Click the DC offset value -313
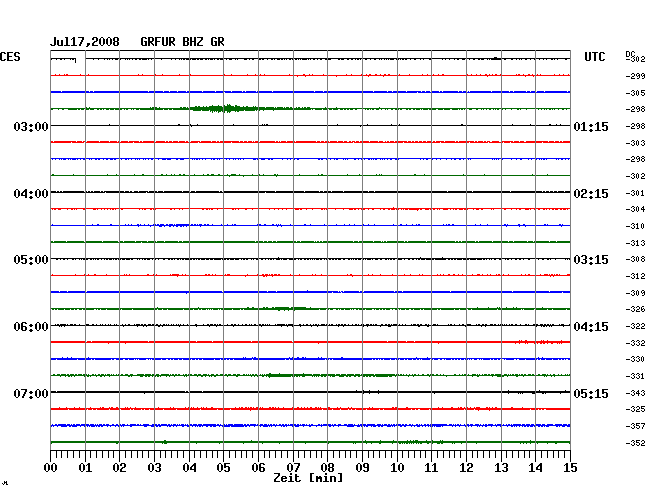This screenshot has width=650, height=494. (635, 243)
